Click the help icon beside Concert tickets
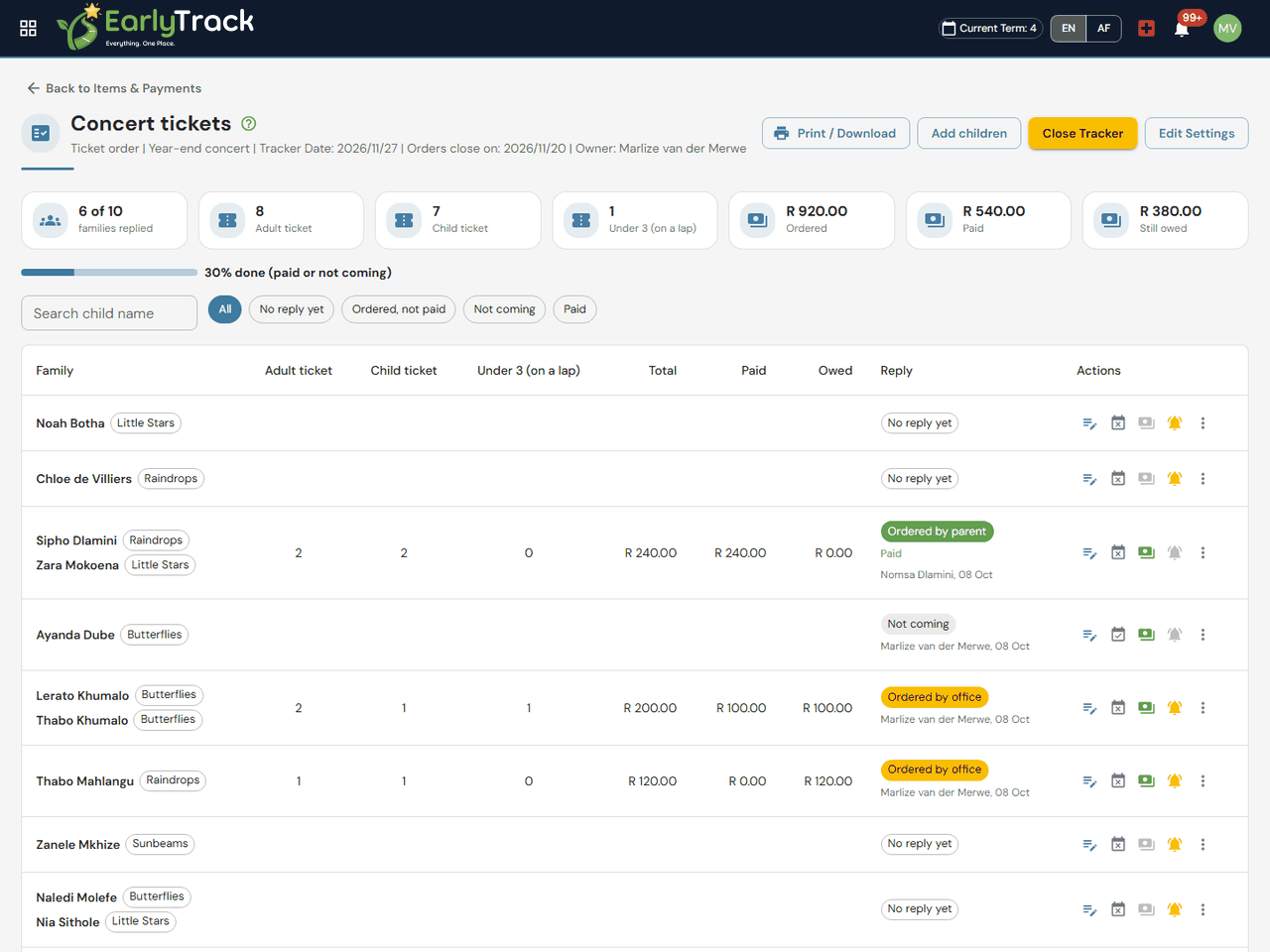This screenshot has height=952, width=1270. coord(249,124)
